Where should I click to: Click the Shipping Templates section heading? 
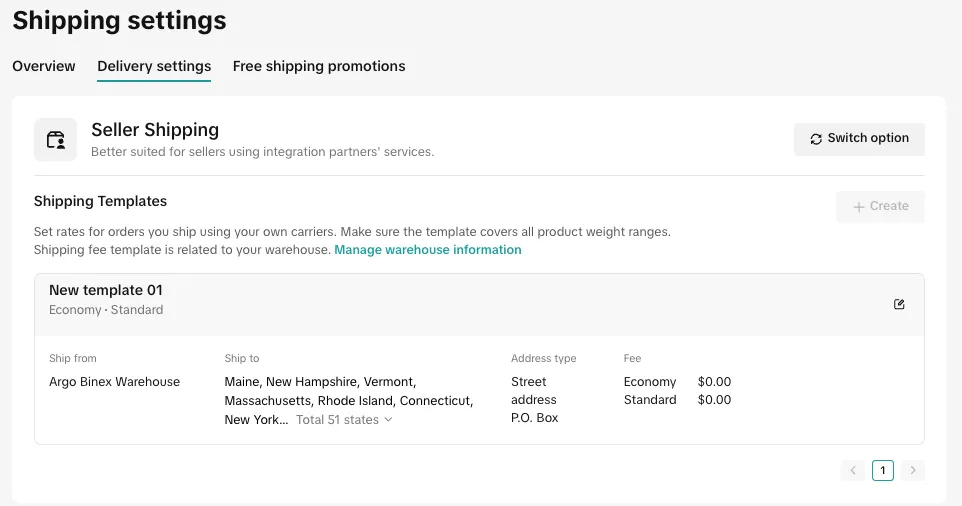[x=100, y=201]
